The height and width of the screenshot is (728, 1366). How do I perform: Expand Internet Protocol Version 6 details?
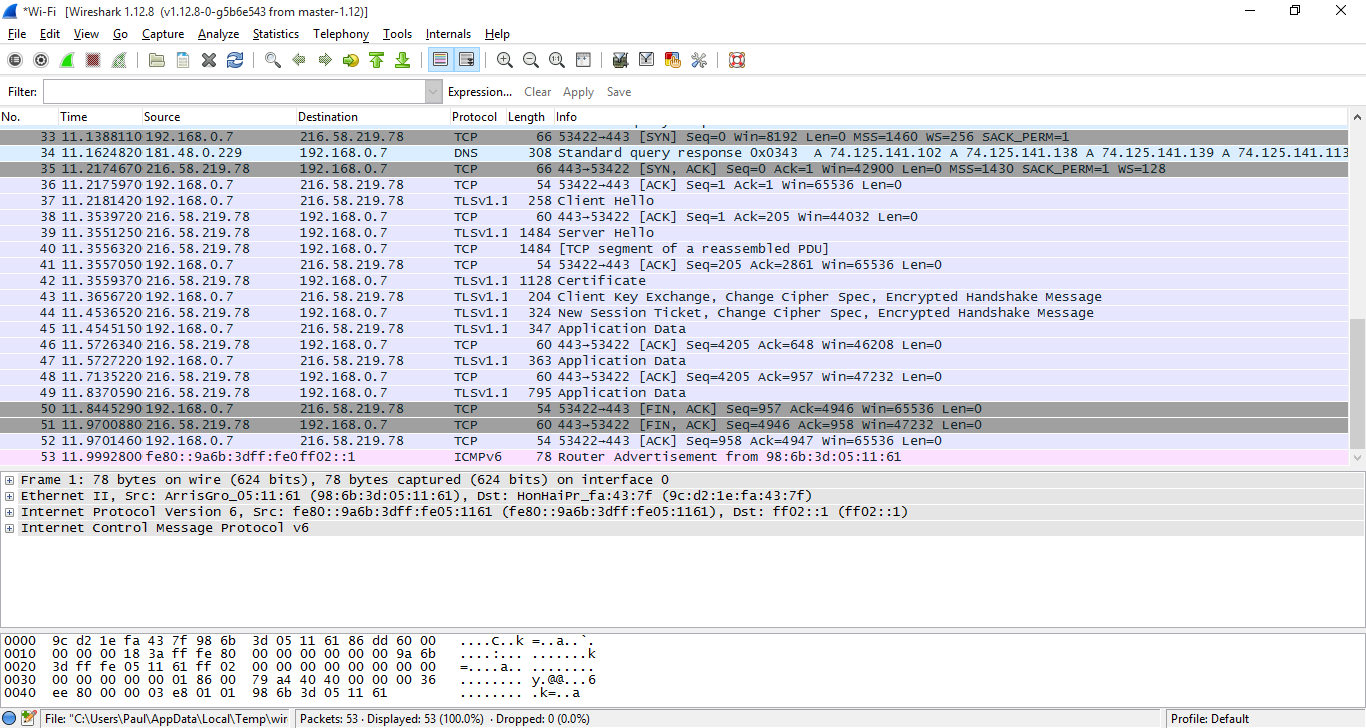(10, 512)
